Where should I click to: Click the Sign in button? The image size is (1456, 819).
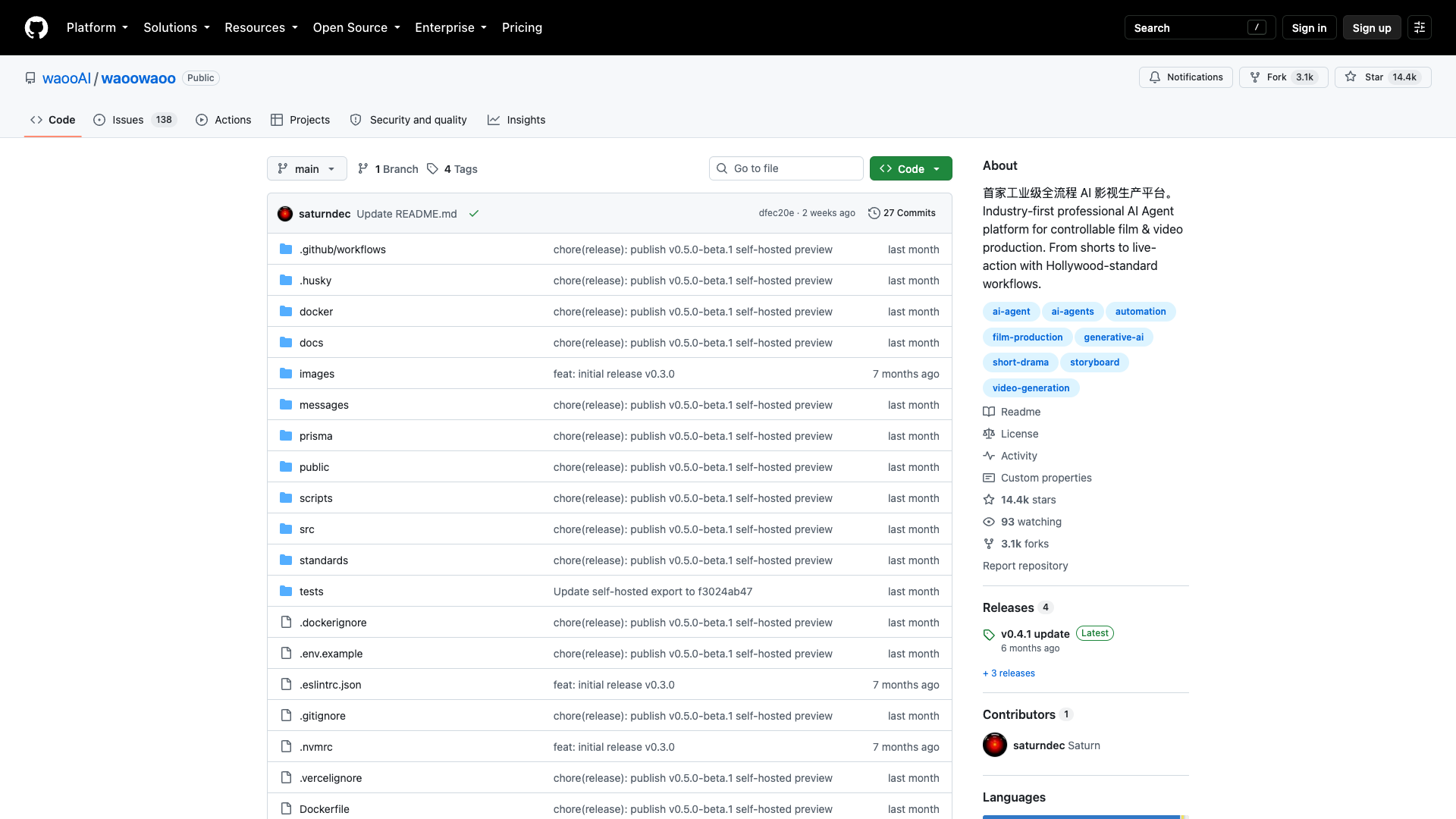pos(1309,27)
